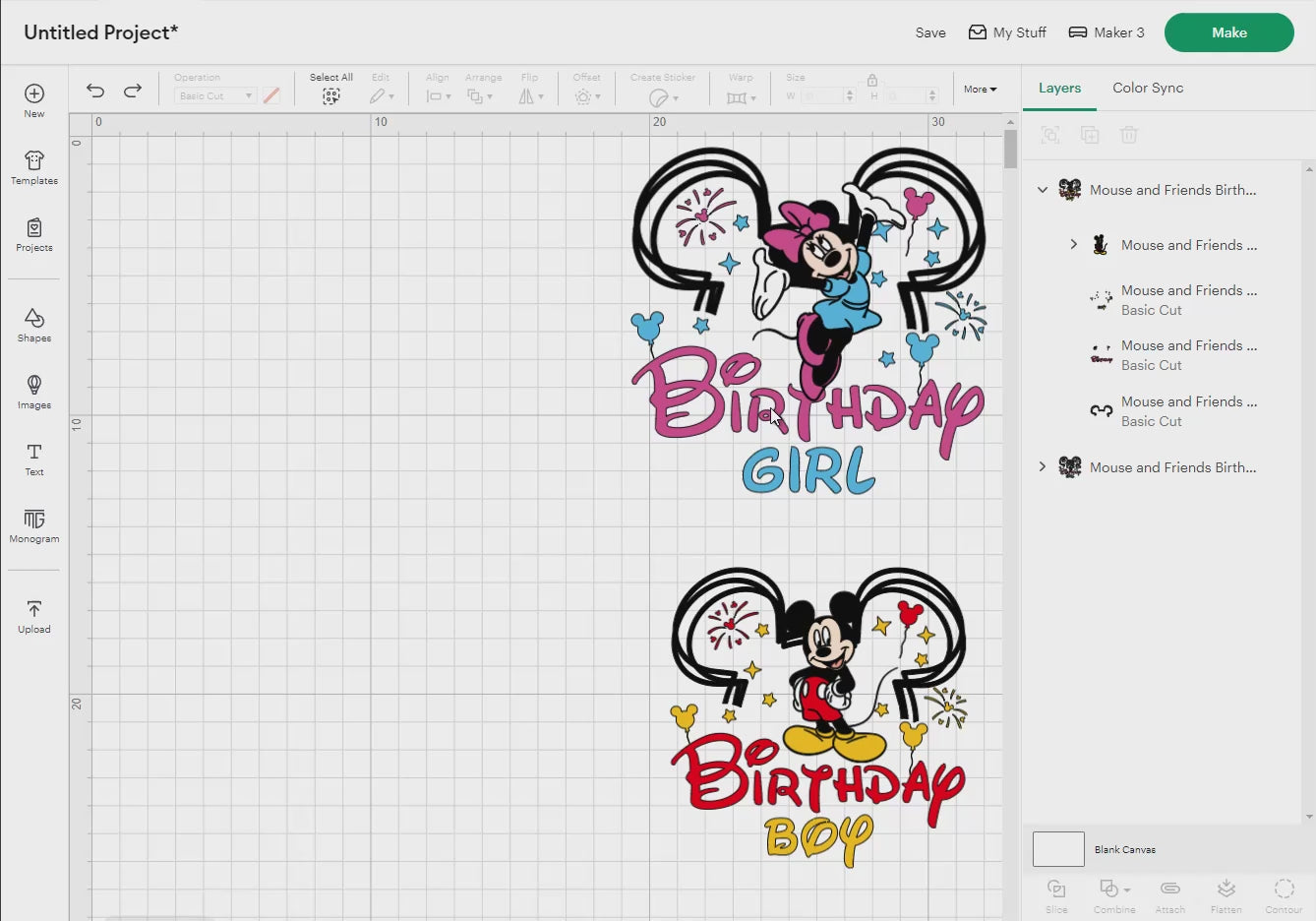
Task: Click the Contour tool
Action: coord(1284,895)
